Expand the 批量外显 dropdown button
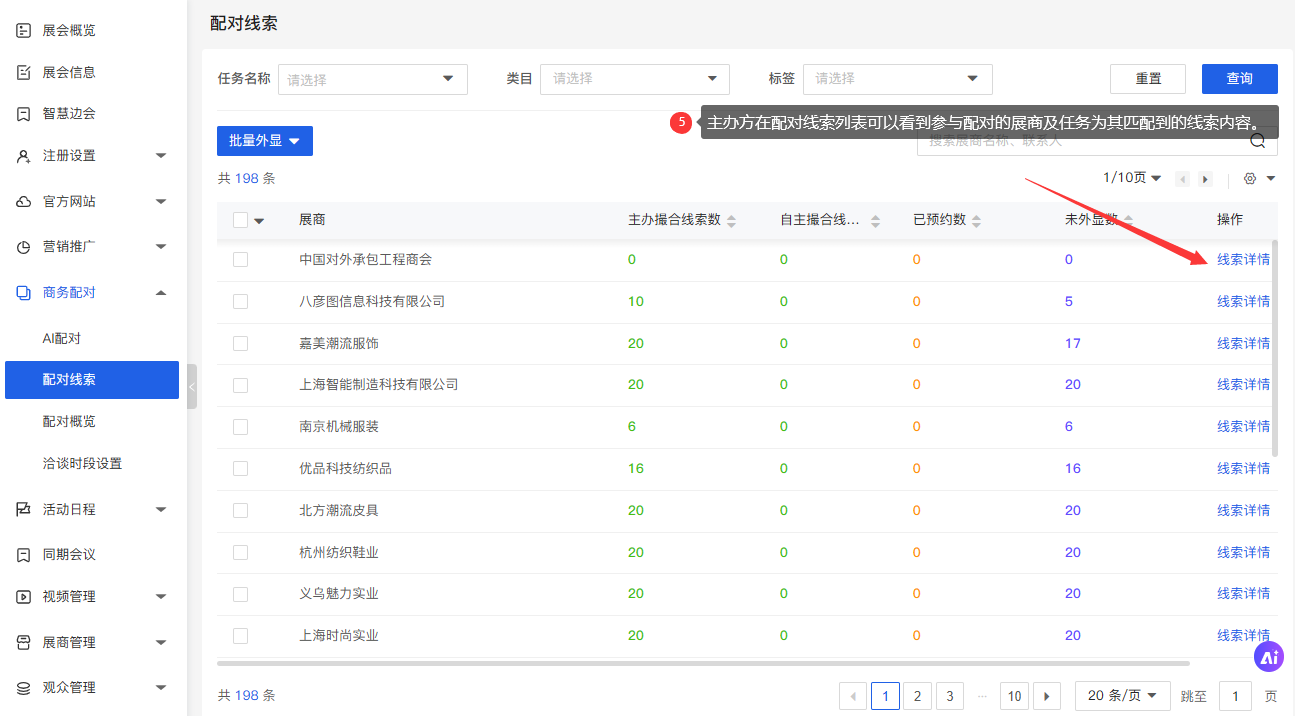 pyautogui.click(x=265, y=141)
